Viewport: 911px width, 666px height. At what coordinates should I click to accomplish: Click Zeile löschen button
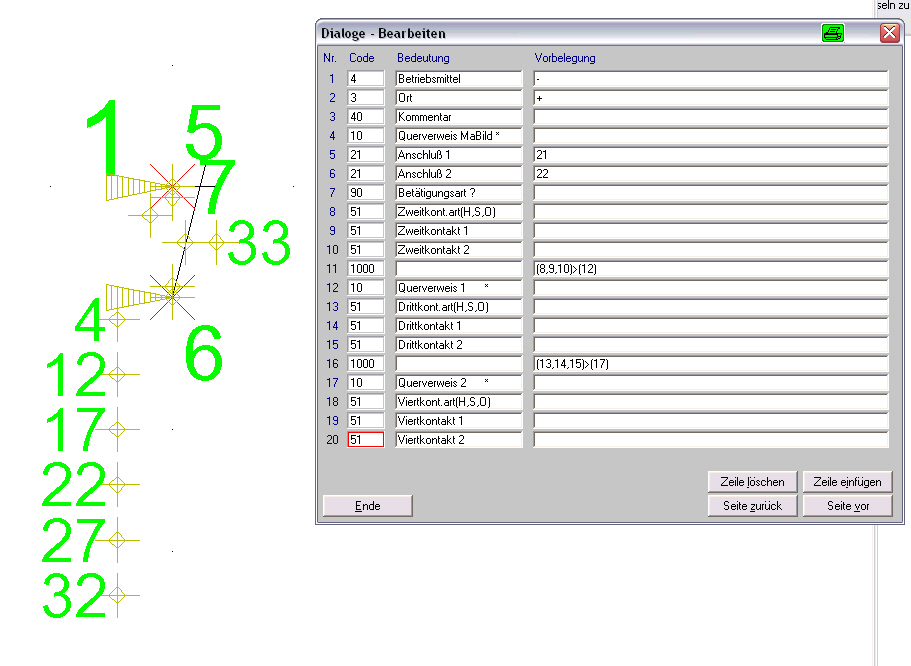pyautogui.click(x=752, y=482)
